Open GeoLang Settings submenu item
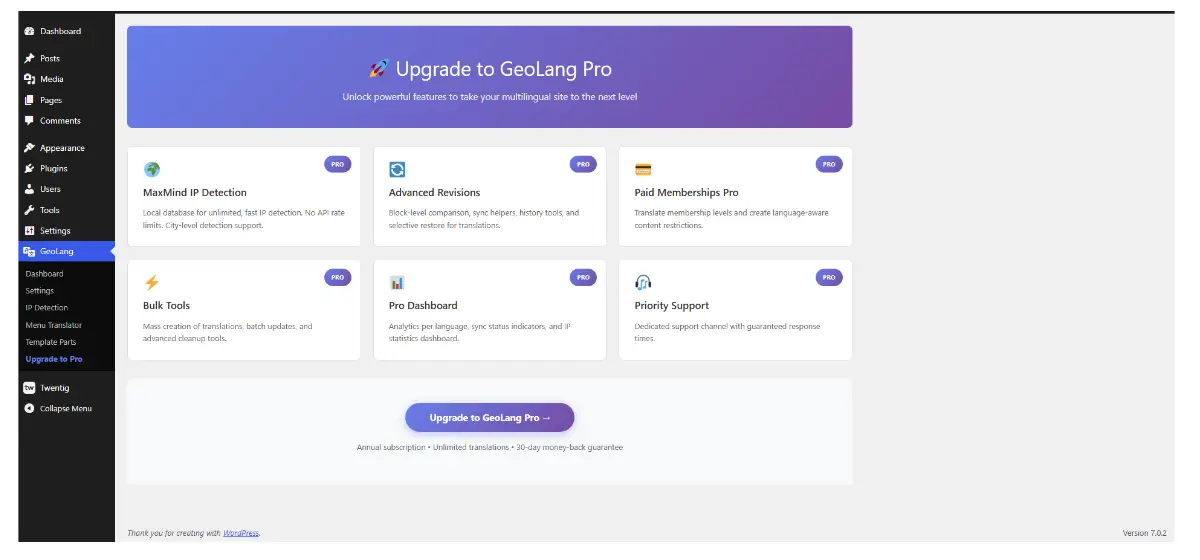 tap(40, 291)
